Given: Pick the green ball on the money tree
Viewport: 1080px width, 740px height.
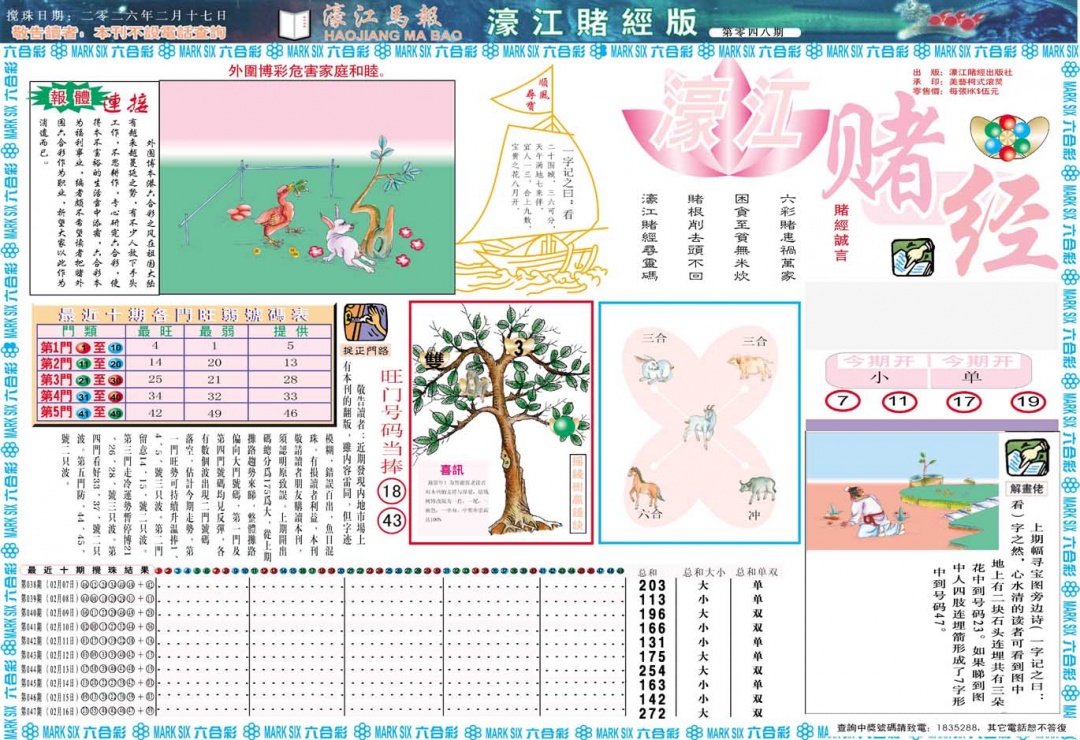Looking at the screenshot, I should tap(563, 424).
